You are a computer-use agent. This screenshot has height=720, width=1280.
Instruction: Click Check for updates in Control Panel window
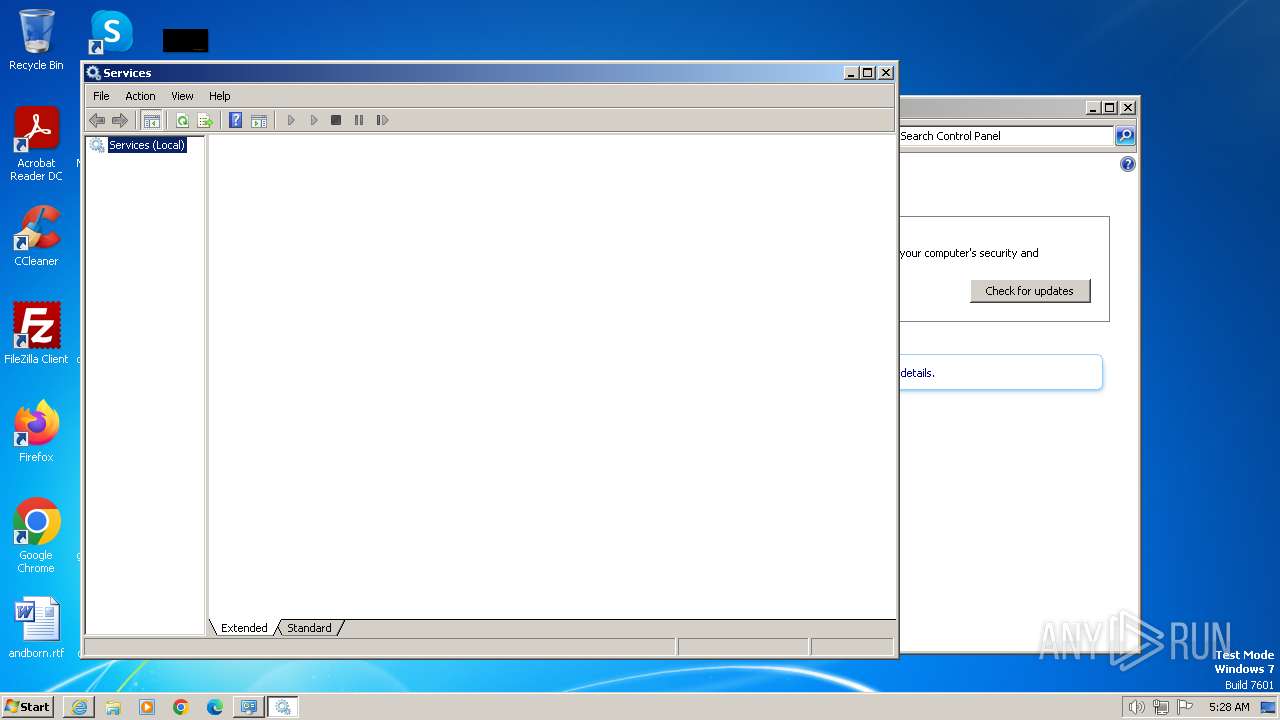tap(1030, 291)
